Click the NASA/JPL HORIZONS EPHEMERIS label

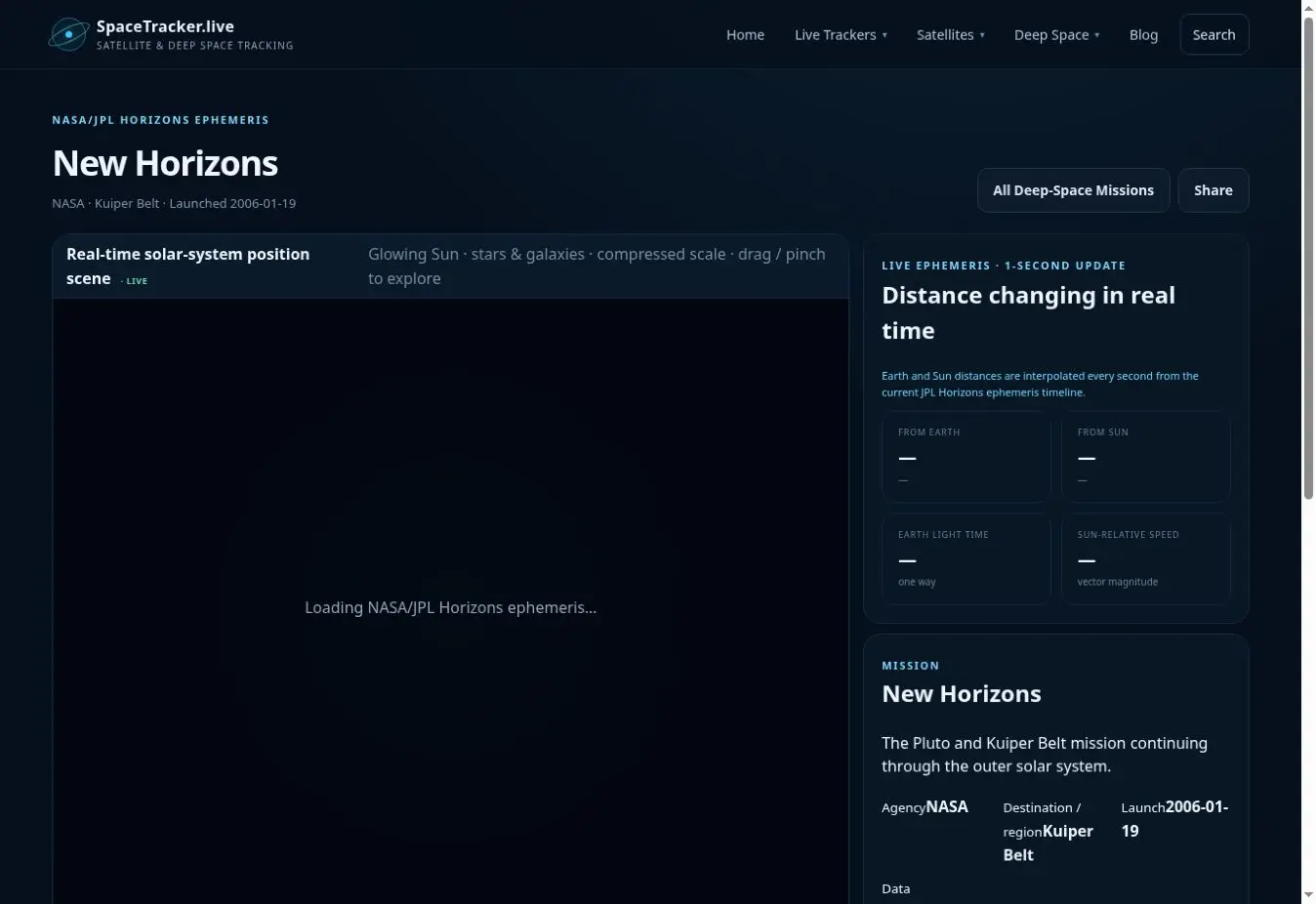pyautogui.click(x=160, y=120)
